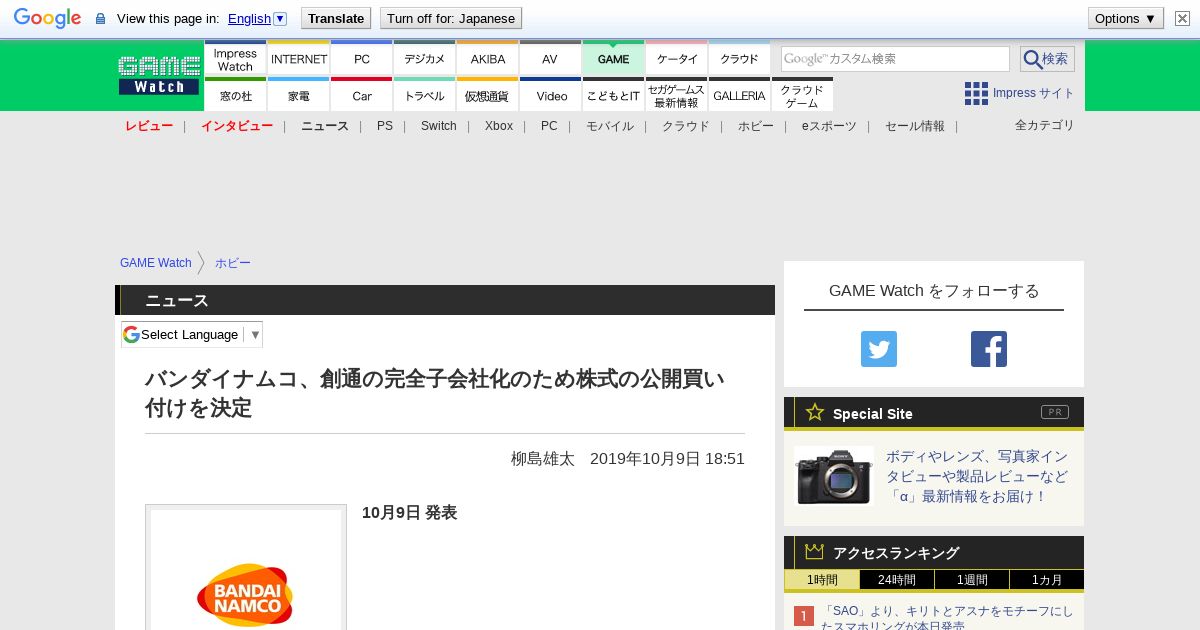Open the 全カテゴリ link

(1045, 125)
